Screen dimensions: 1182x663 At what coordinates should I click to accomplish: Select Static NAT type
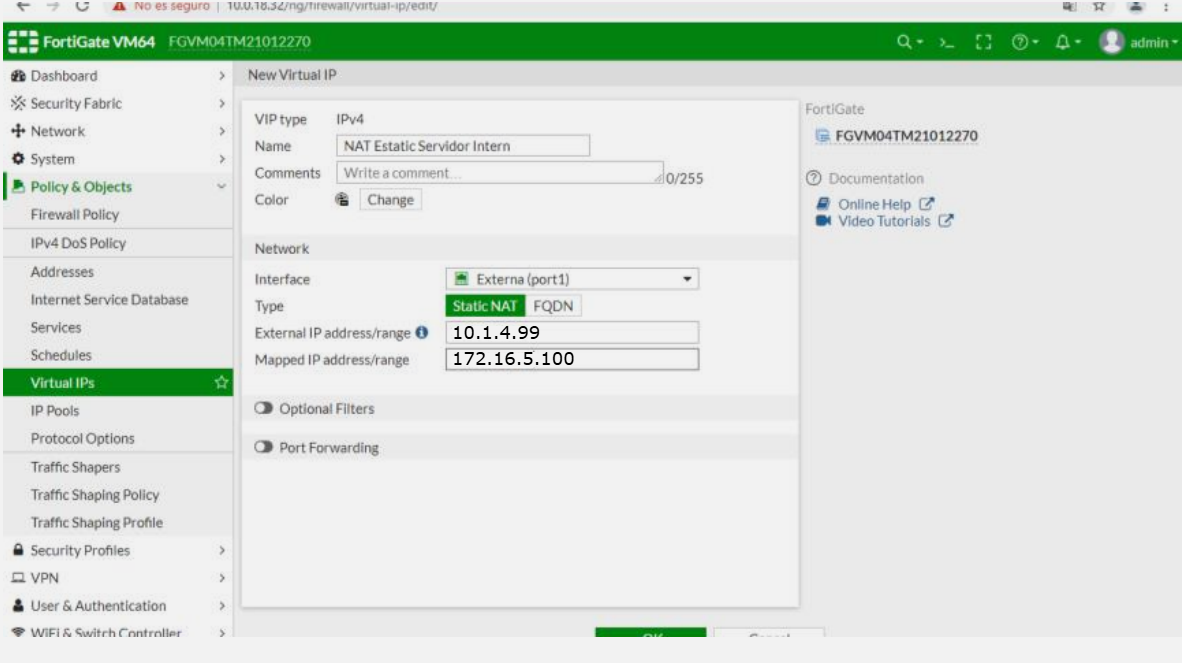(x=485, y=306)
